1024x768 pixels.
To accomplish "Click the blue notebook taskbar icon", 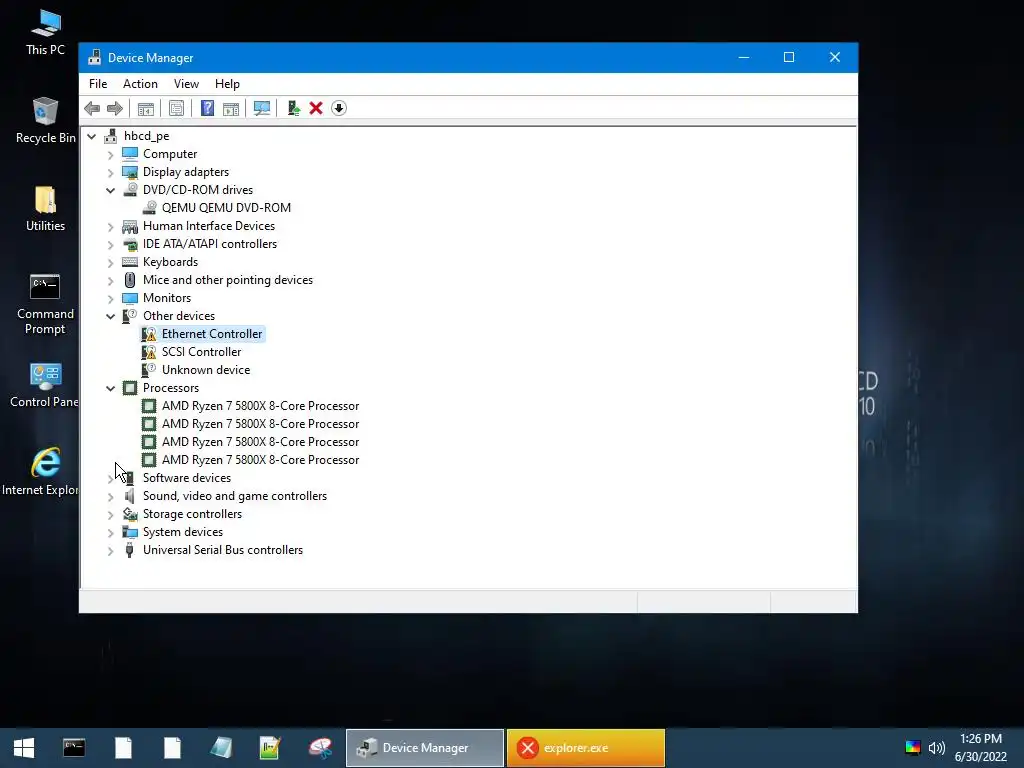I will click(221, 748).
